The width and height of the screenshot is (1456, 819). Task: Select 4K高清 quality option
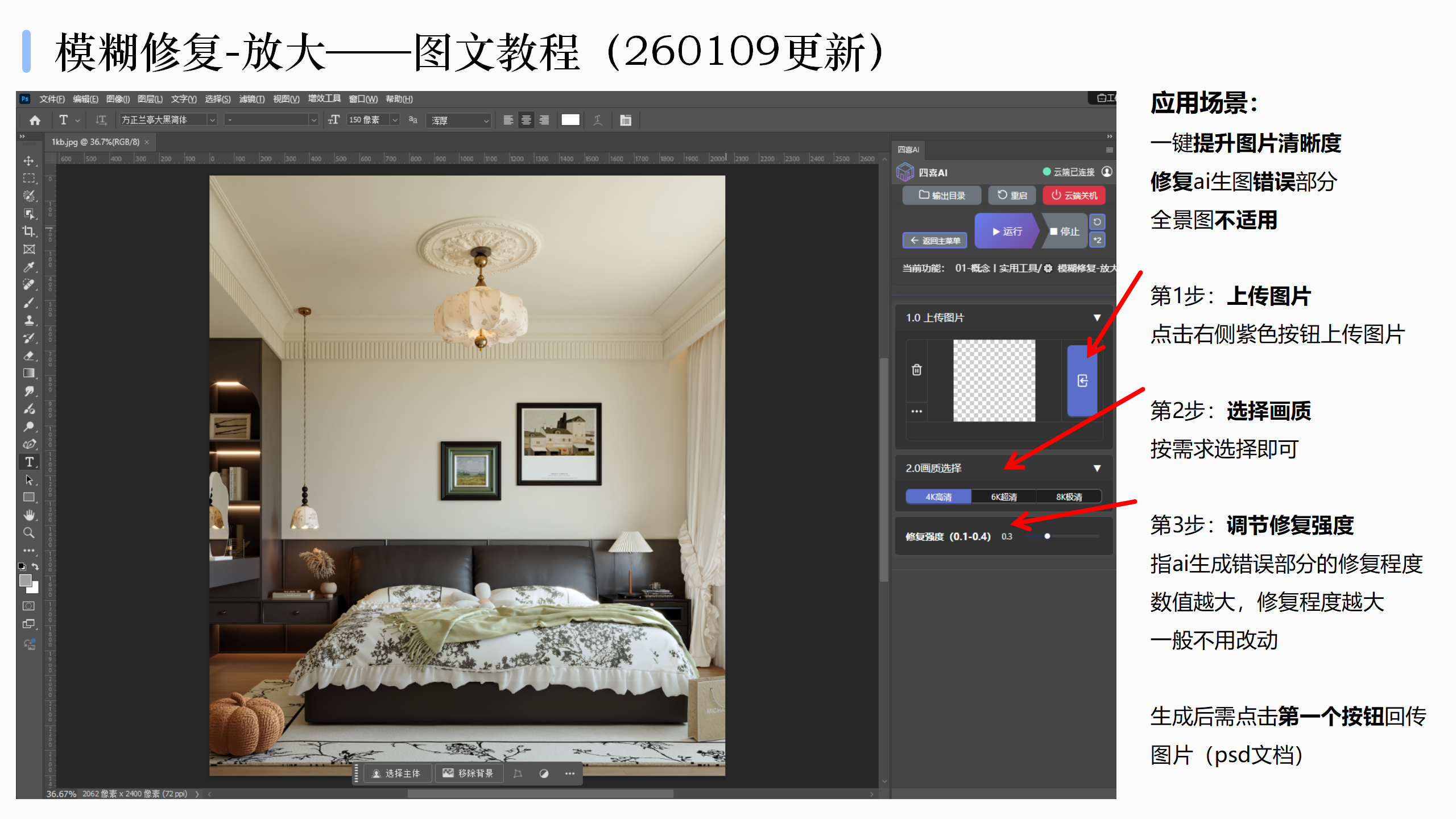(x=938, y=497)
